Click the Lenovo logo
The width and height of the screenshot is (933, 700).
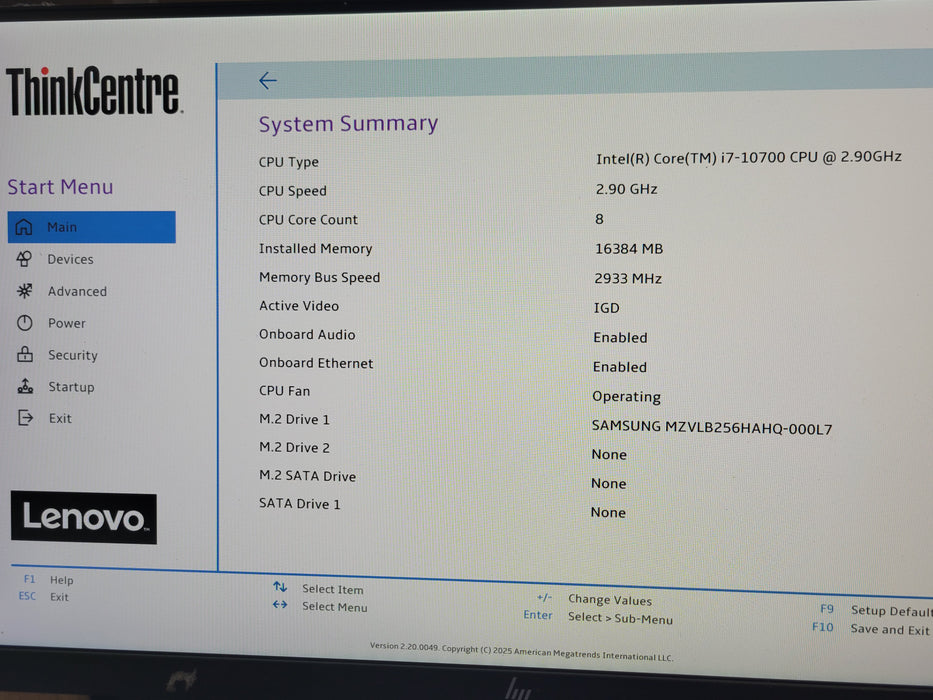click(x=84, y=517)
